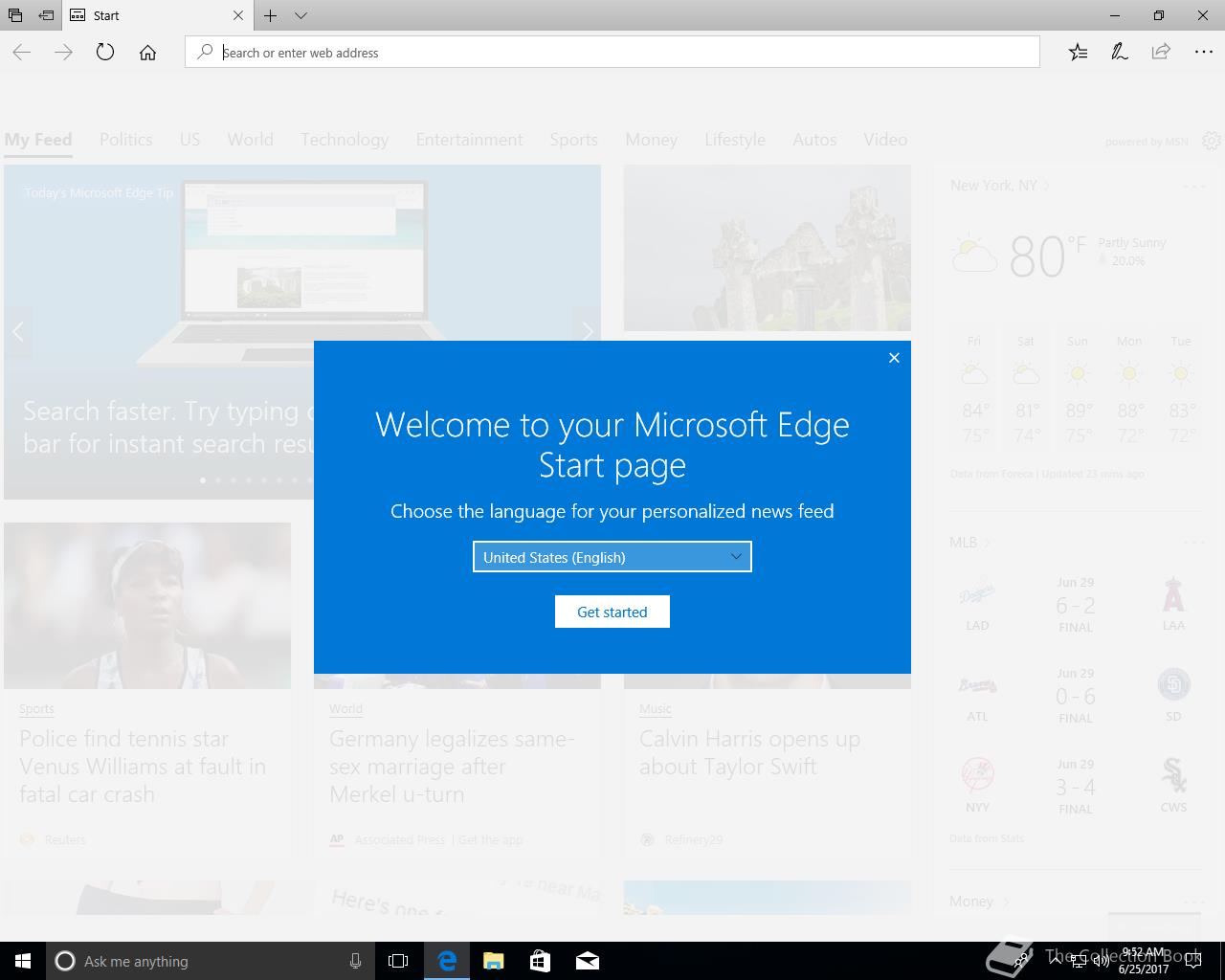Open the MLB scores link
This screenshot has height=980, width=1225.
(969, 543)
